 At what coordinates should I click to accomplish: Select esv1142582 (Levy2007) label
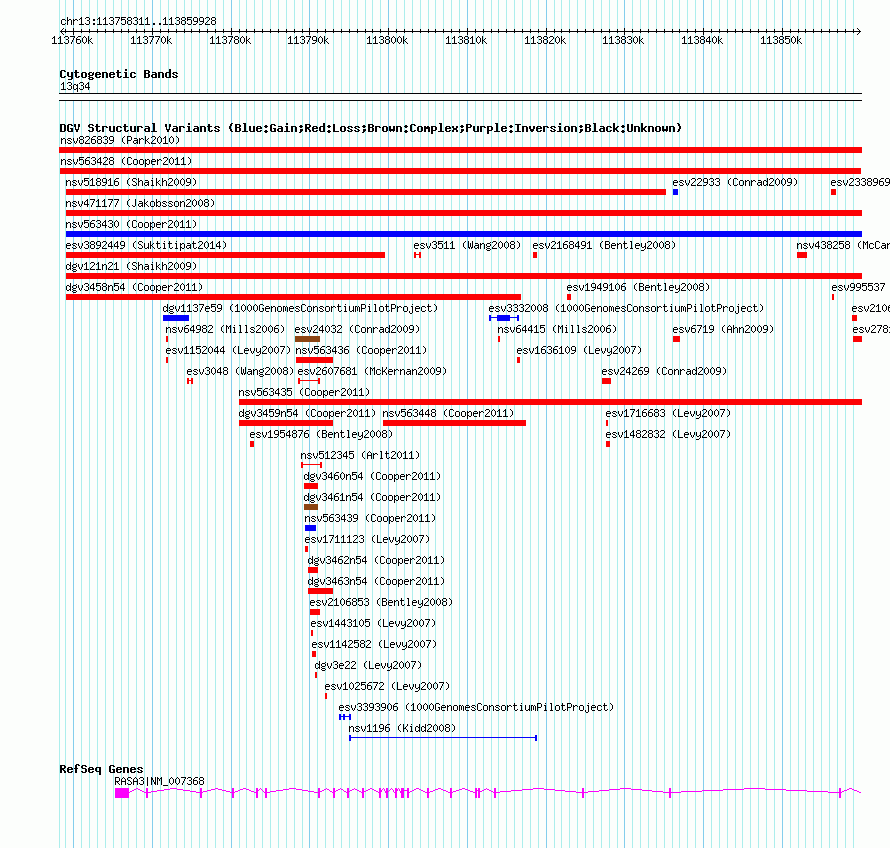[x=374, y=644]
